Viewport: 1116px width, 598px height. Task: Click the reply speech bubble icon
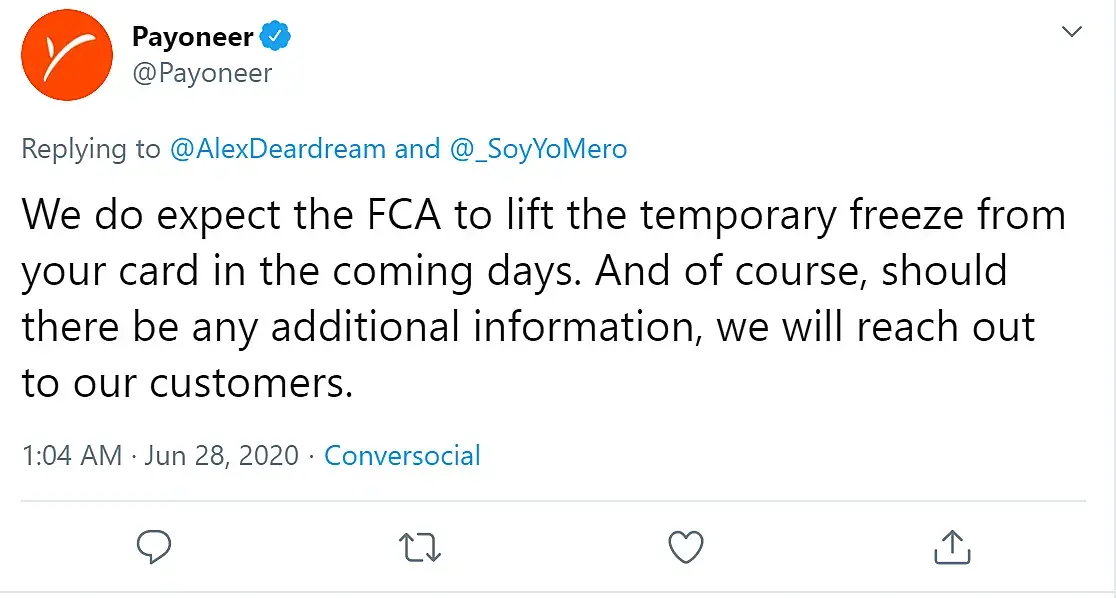[x=152, y=547]
